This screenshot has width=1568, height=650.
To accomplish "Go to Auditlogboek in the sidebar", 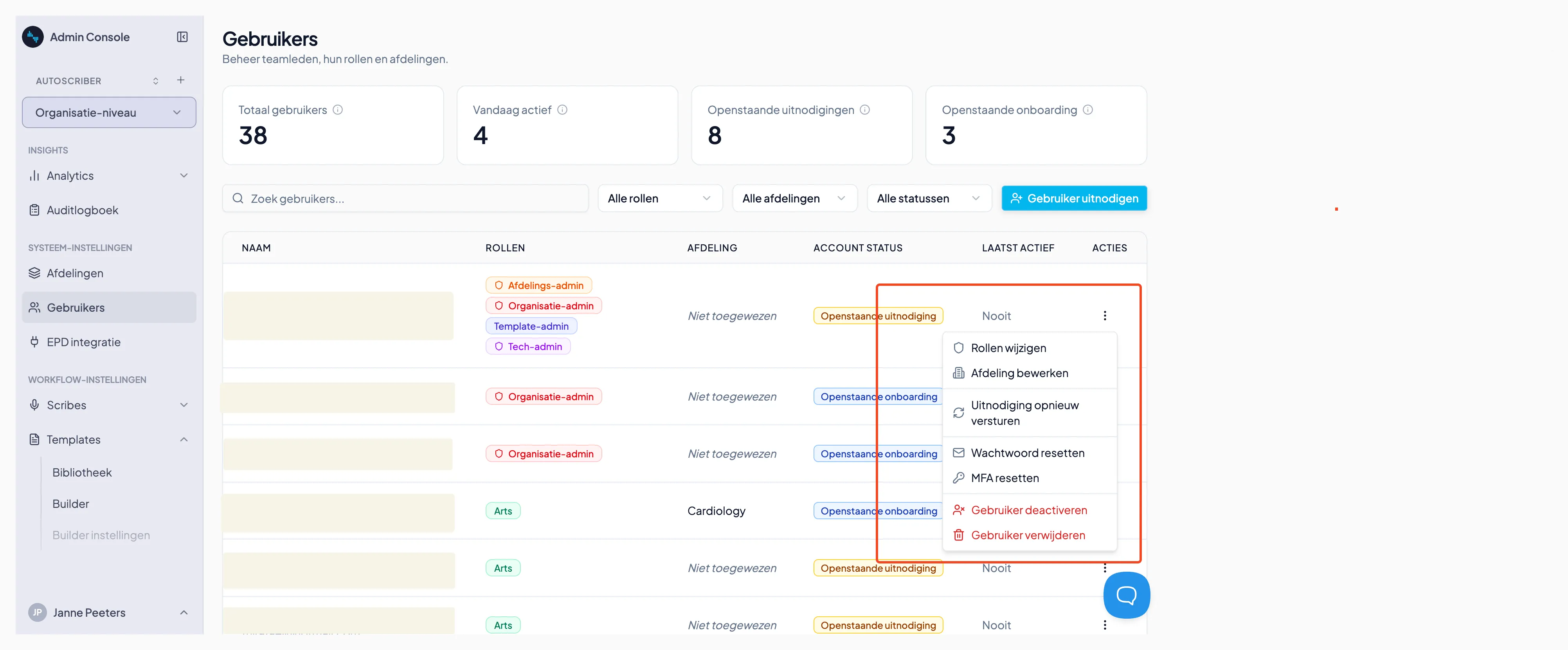I will 109,210.
